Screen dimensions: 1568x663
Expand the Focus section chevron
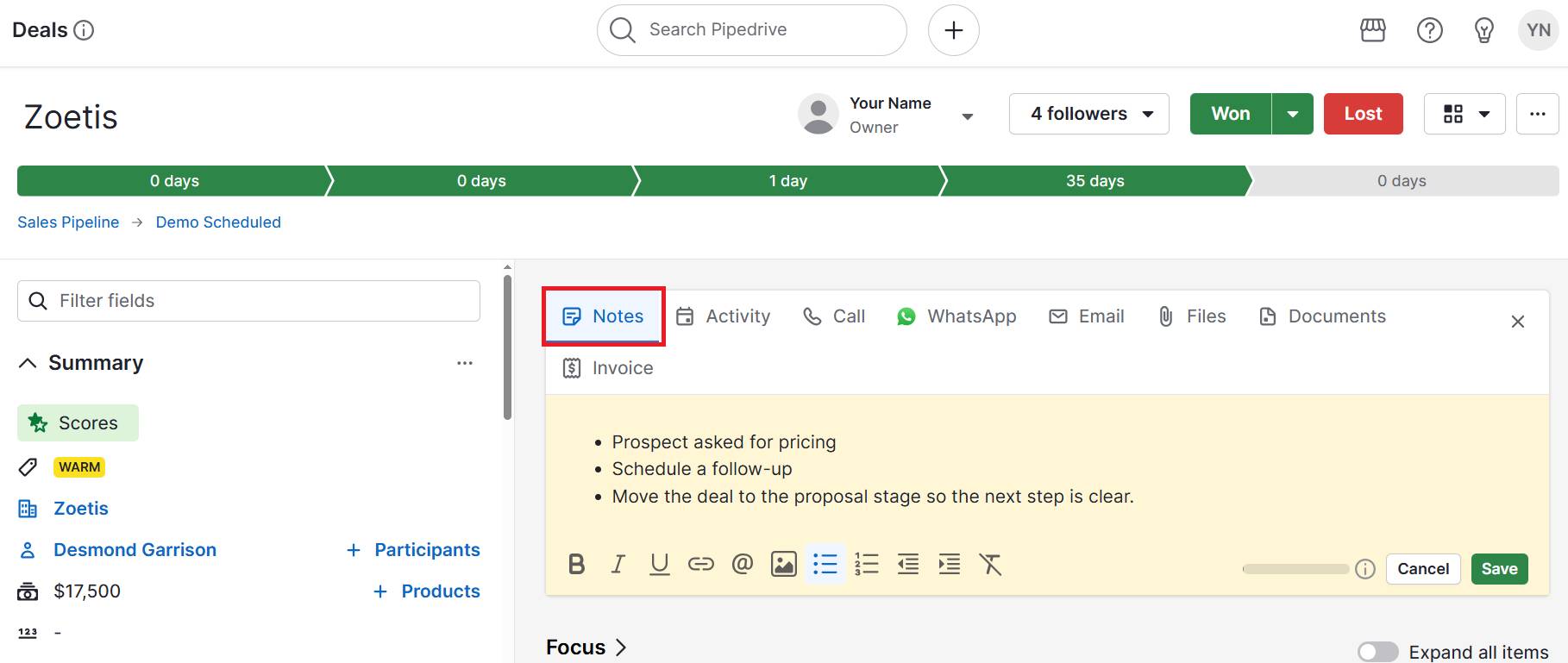[621, 647]
